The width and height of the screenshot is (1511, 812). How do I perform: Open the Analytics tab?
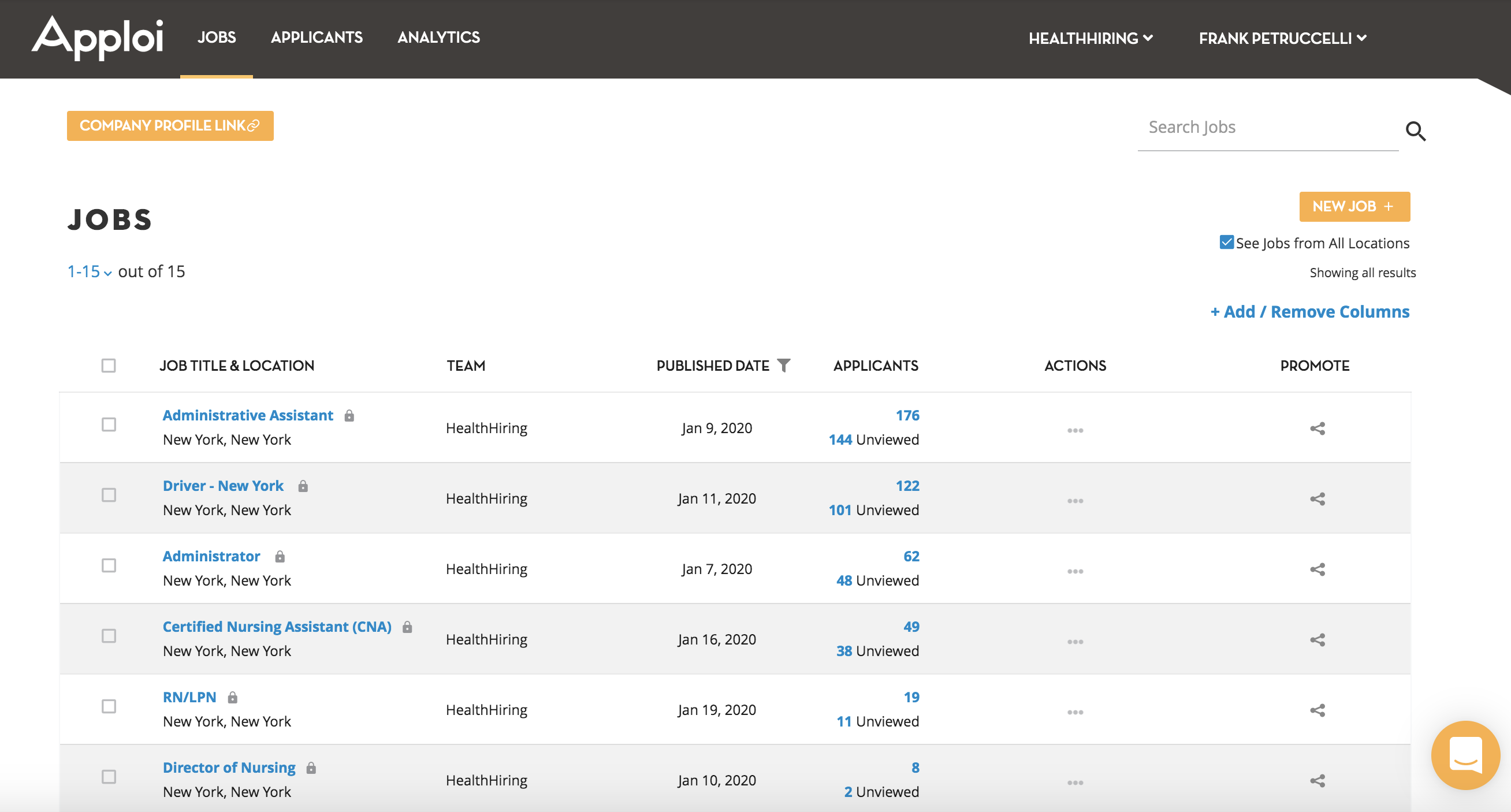[x=438, y=38]
